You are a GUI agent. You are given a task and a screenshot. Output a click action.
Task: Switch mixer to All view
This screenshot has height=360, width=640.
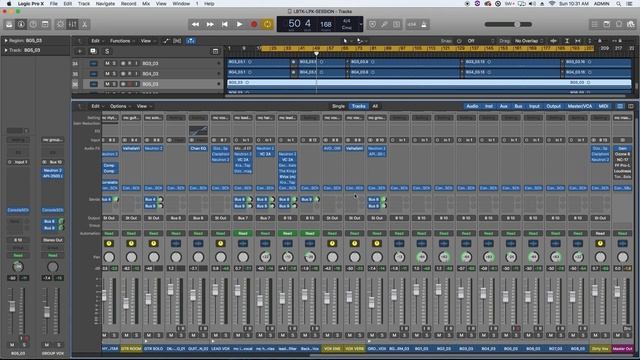click(x=375, y=106)
